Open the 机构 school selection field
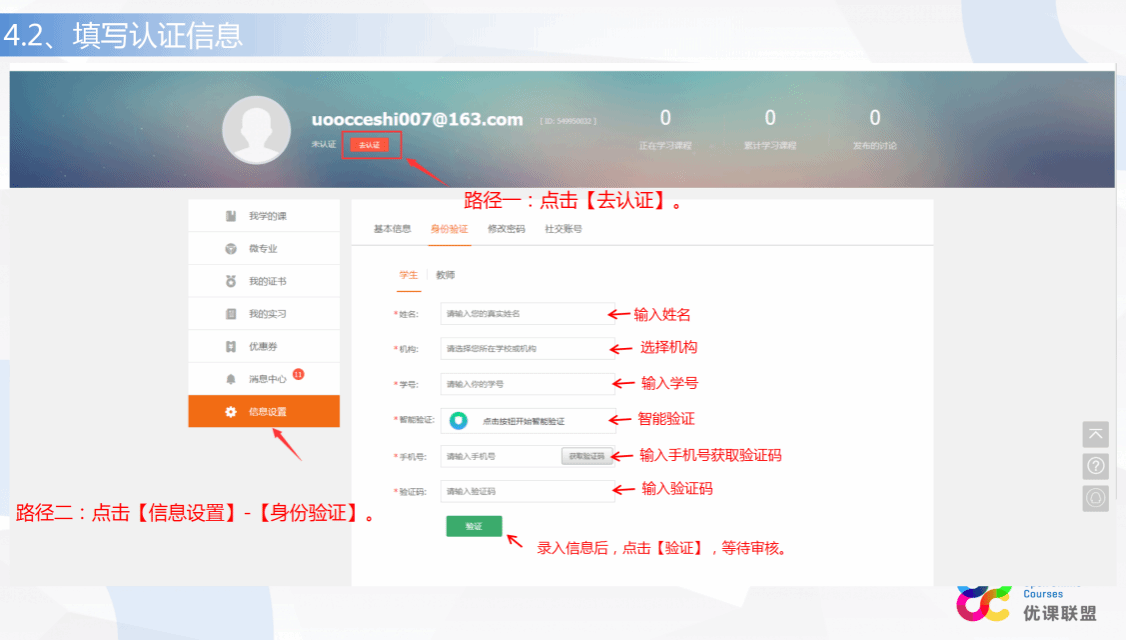Viewport: 1126px width, 640px height. coord(525,349)
